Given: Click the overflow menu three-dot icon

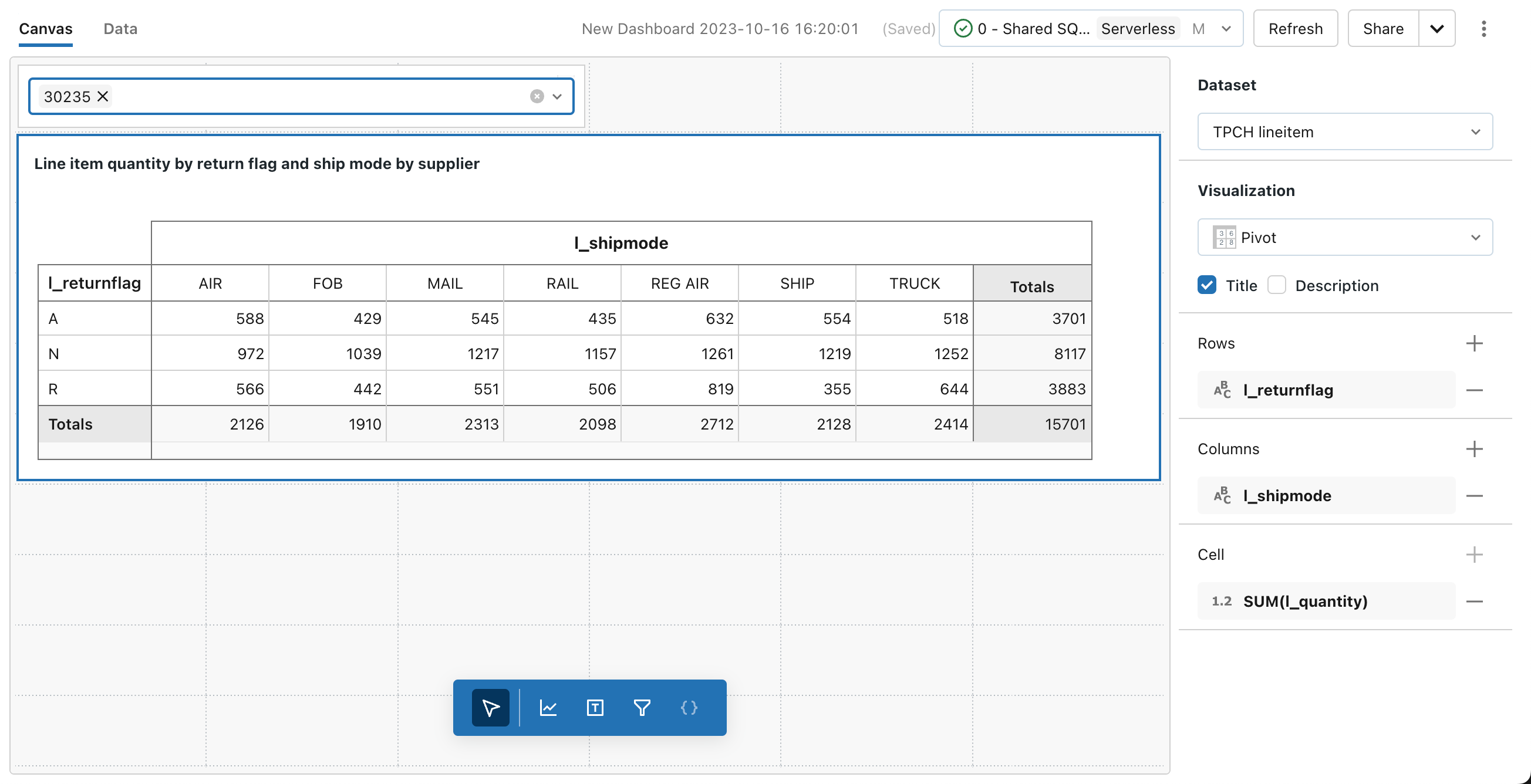Looking at the screenshot, I should (1484, 28).
